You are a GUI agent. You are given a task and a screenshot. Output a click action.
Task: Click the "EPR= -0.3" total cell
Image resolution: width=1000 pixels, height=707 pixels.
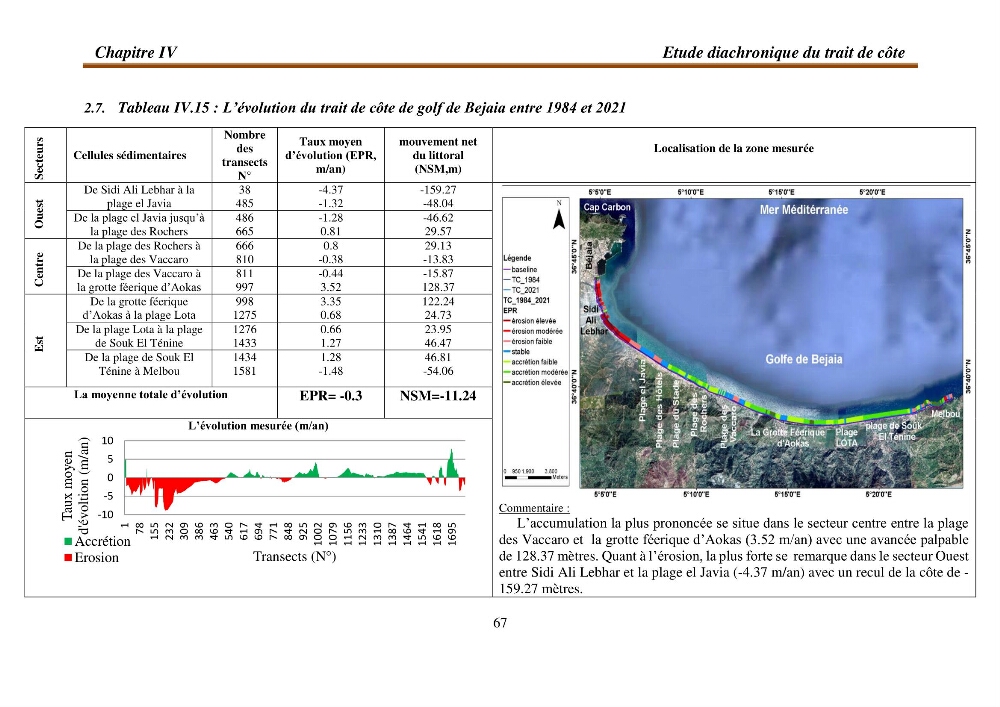coord(331,396)
